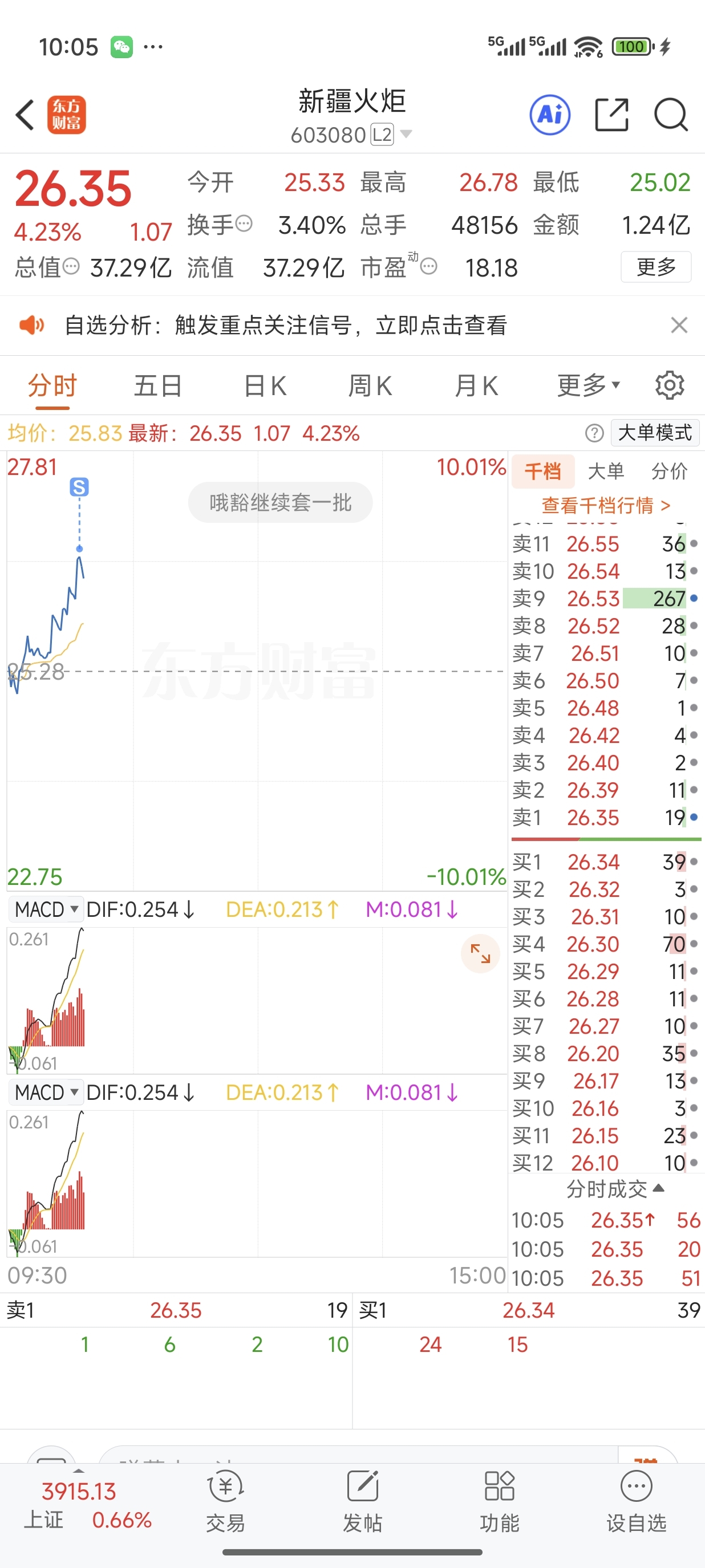The width and height of the screenshot is (705, 1568).
Task: Tap the speaker announcement icon
Action: pos(32,325)
